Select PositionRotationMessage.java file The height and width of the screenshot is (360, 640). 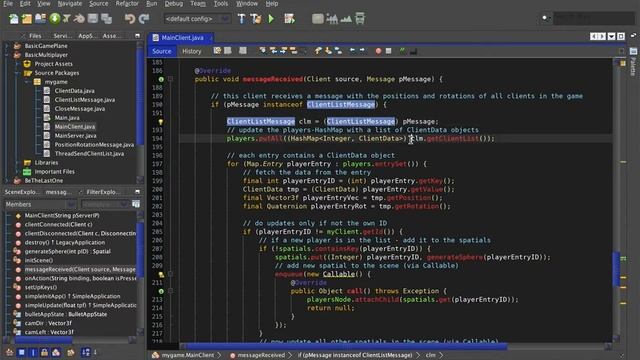94,144
